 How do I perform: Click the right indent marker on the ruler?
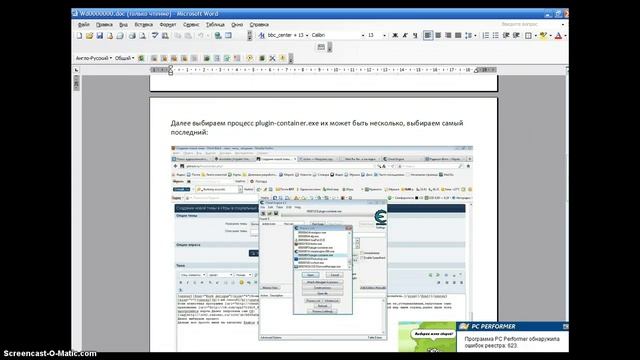[x=476, y=71]
